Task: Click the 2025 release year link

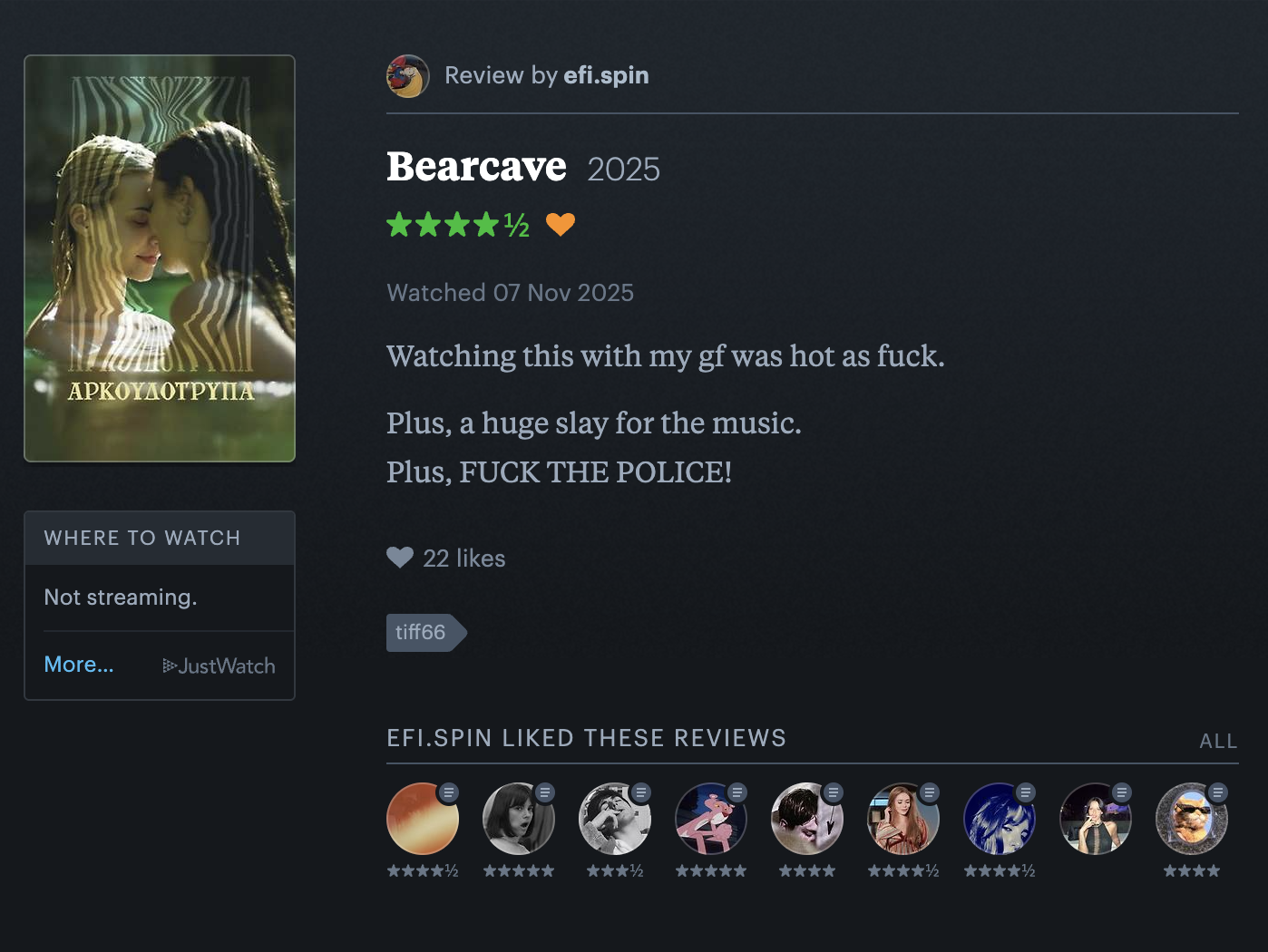Action: pos(623,170)
